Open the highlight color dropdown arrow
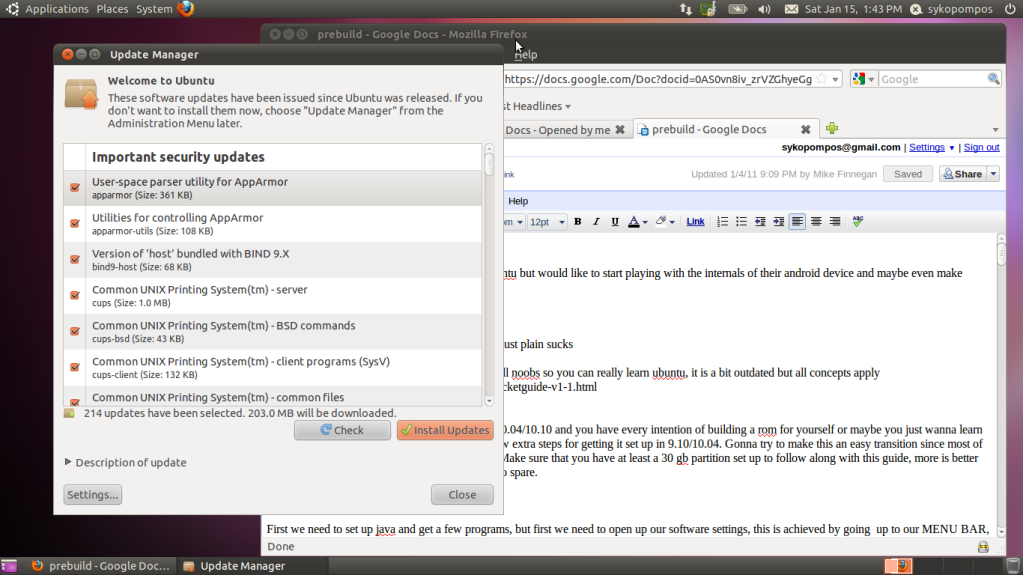Image resolution: width=1023 pixels, height=575 pixels. pos(672,223)
